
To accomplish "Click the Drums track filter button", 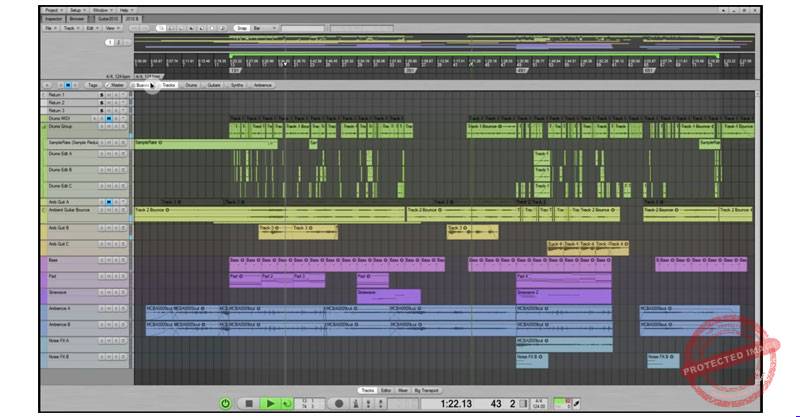I will 191,85.
